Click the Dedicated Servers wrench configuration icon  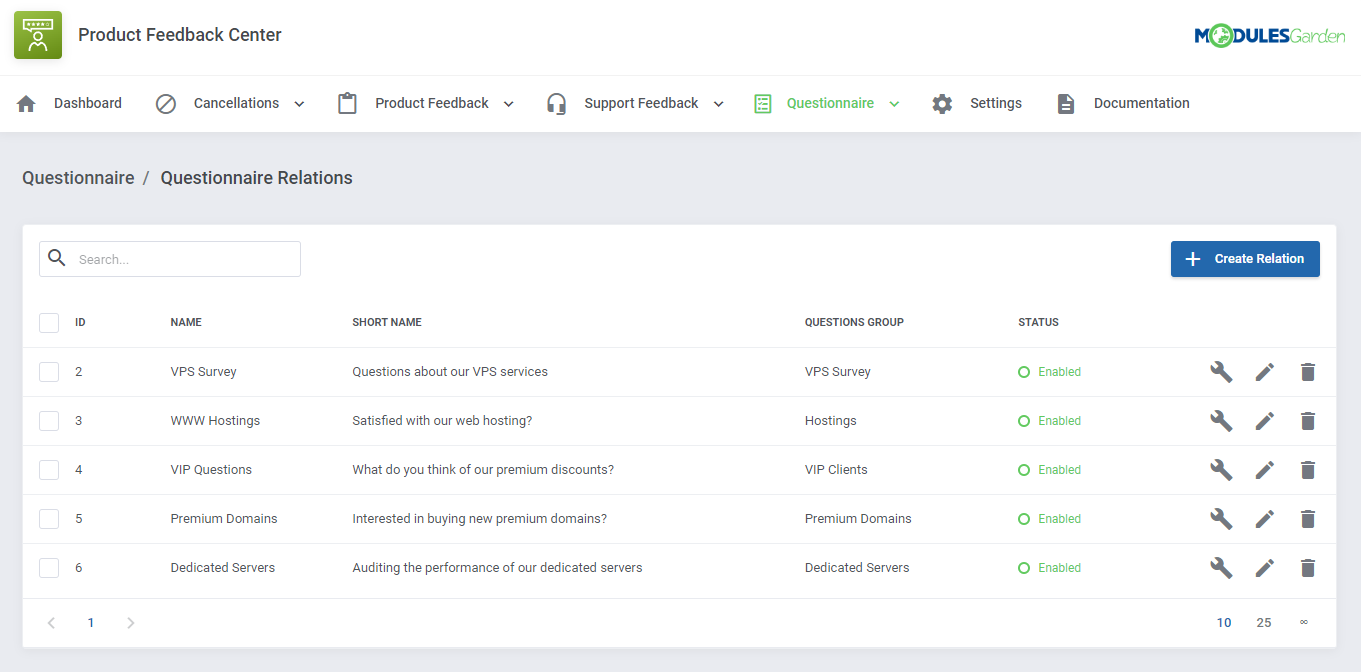point(1221,567)
